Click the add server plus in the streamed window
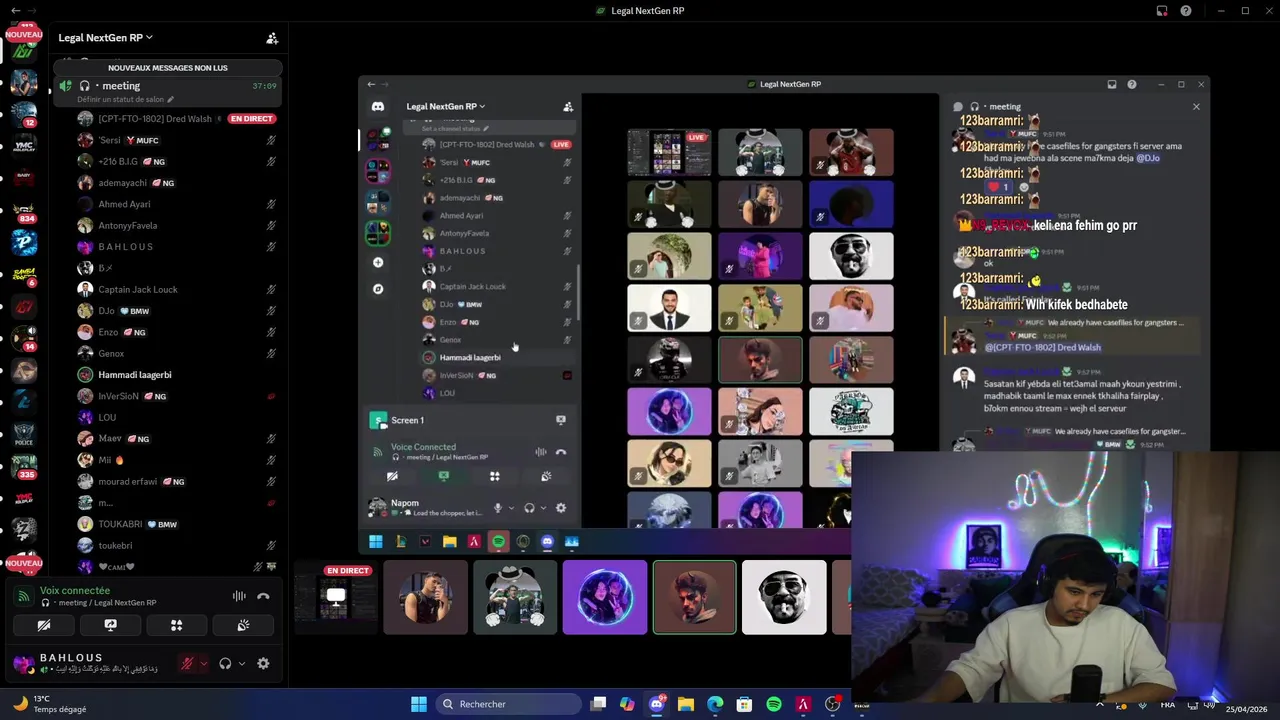This screenshot has height=720, width=1280. [x=377, y=262]
